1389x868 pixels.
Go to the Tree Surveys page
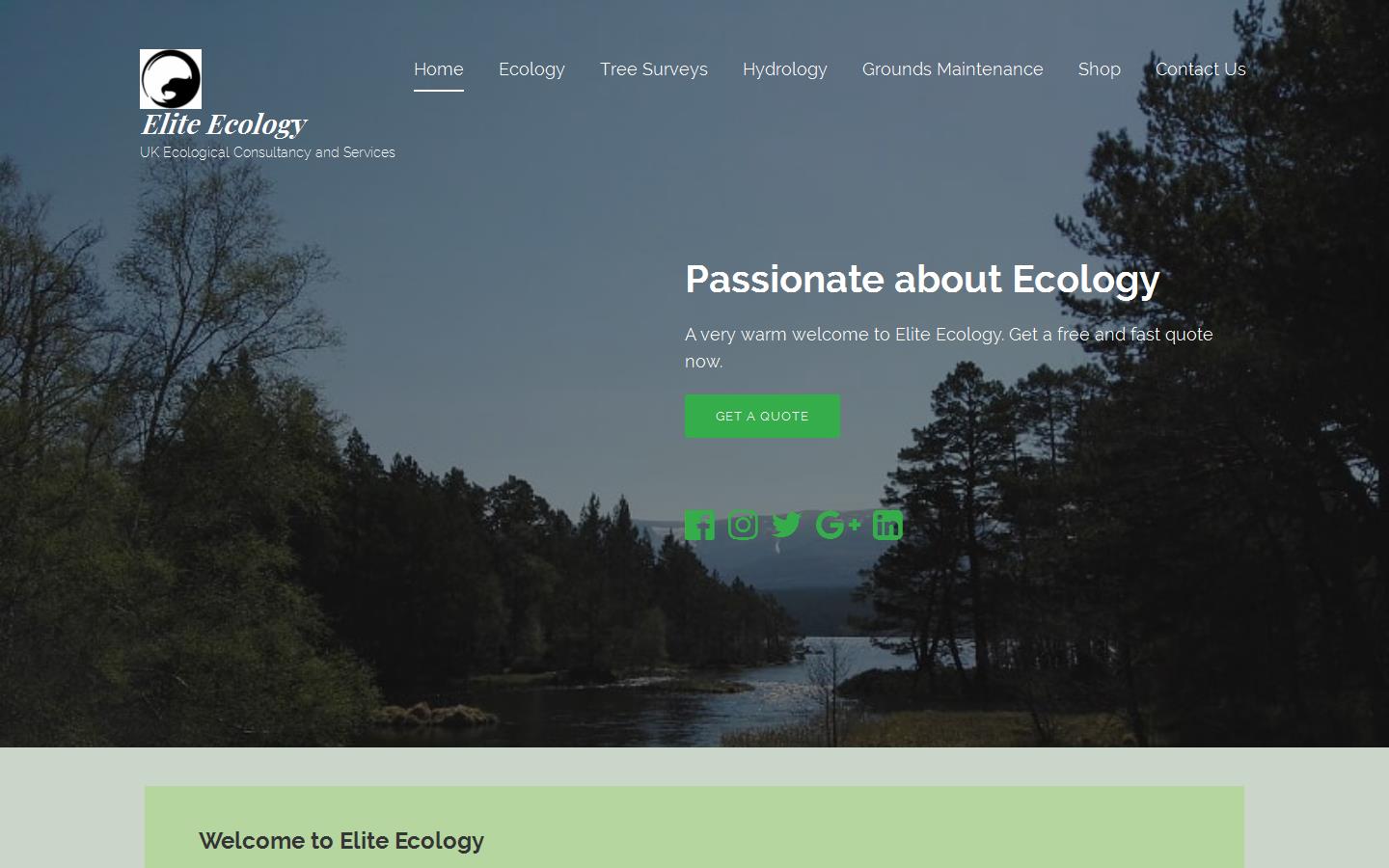[654, 69]
